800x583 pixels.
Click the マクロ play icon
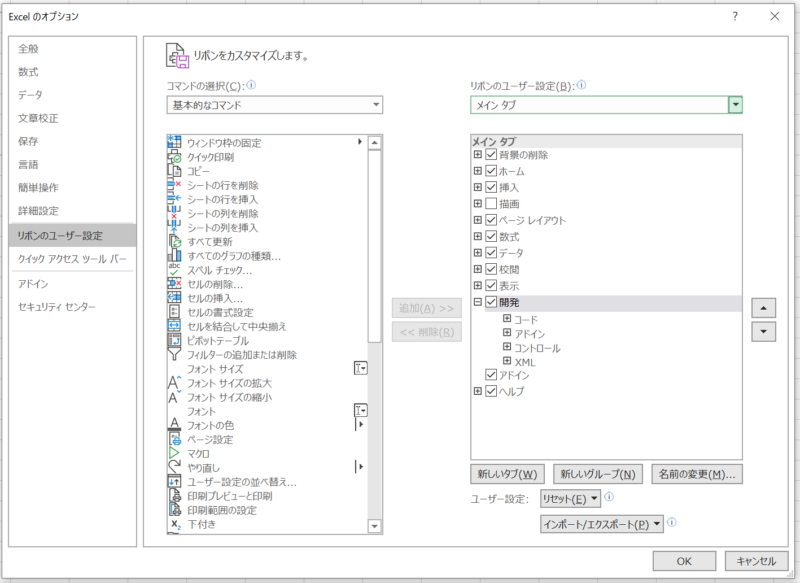[174, 453]
